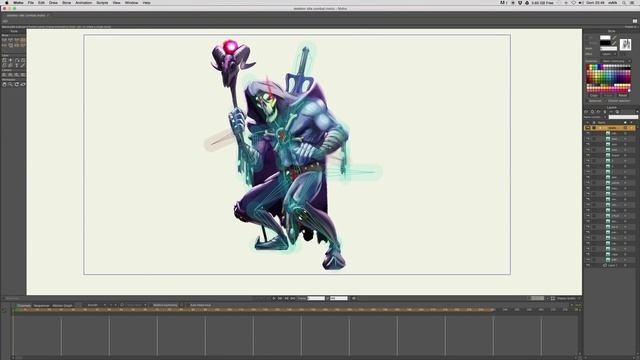Select the Zoom Workspace magnifier tool
This screenshot has width=640, height=360.
click(10, 84)
